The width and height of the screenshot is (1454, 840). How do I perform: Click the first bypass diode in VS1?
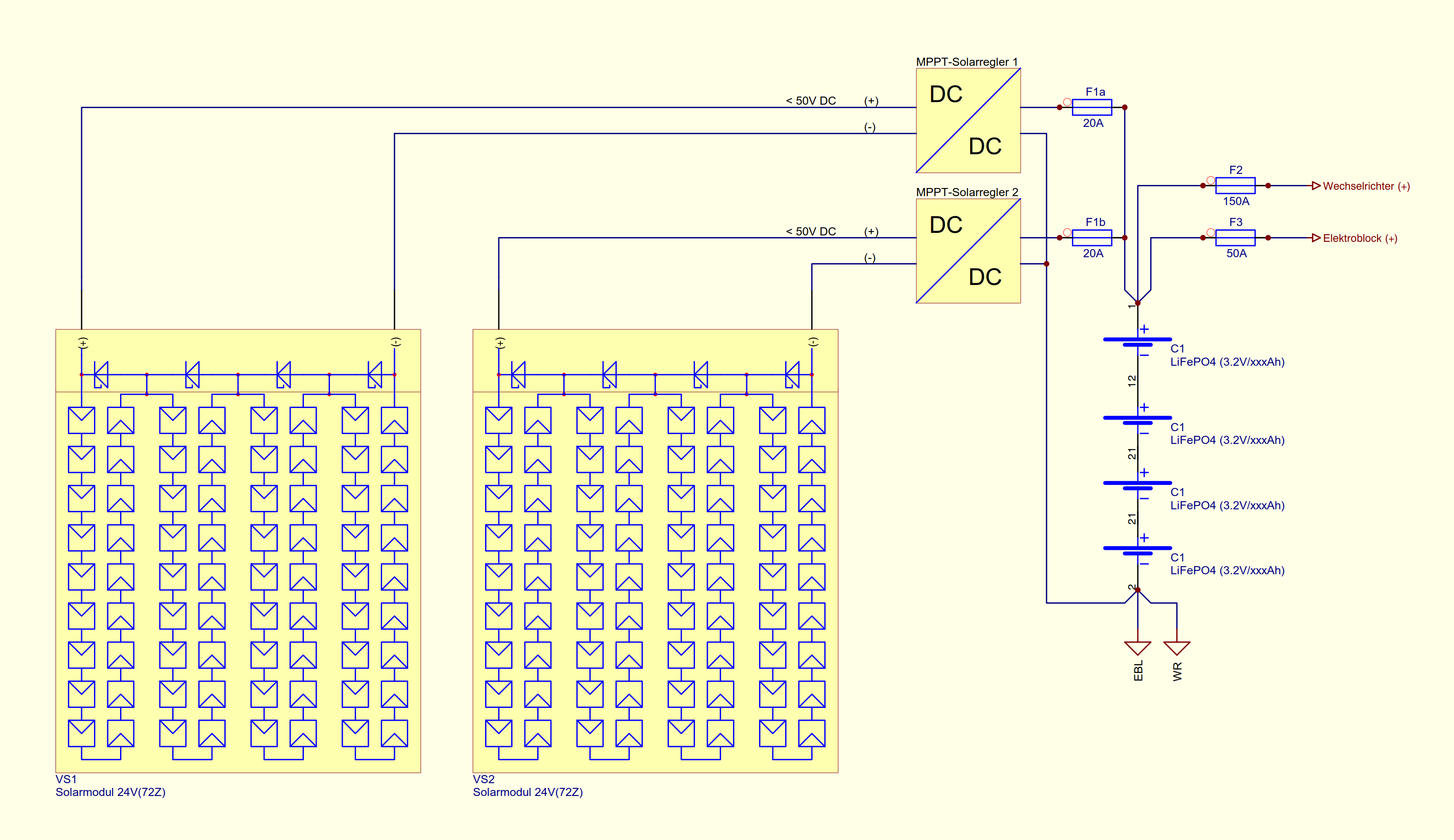101,375
